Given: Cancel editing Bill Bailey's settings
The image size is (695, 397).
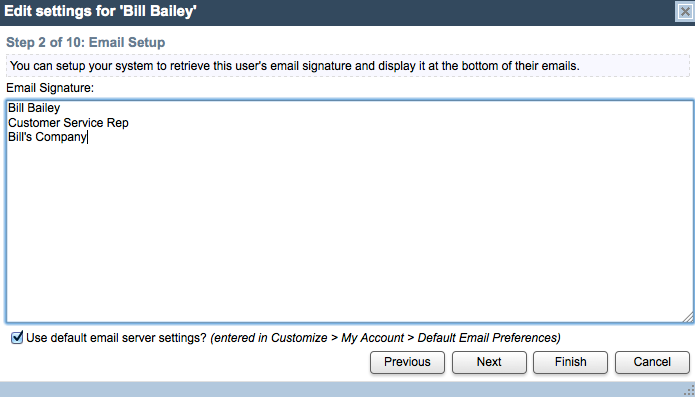Looking at the screenshot, I should tap(652, 362).
